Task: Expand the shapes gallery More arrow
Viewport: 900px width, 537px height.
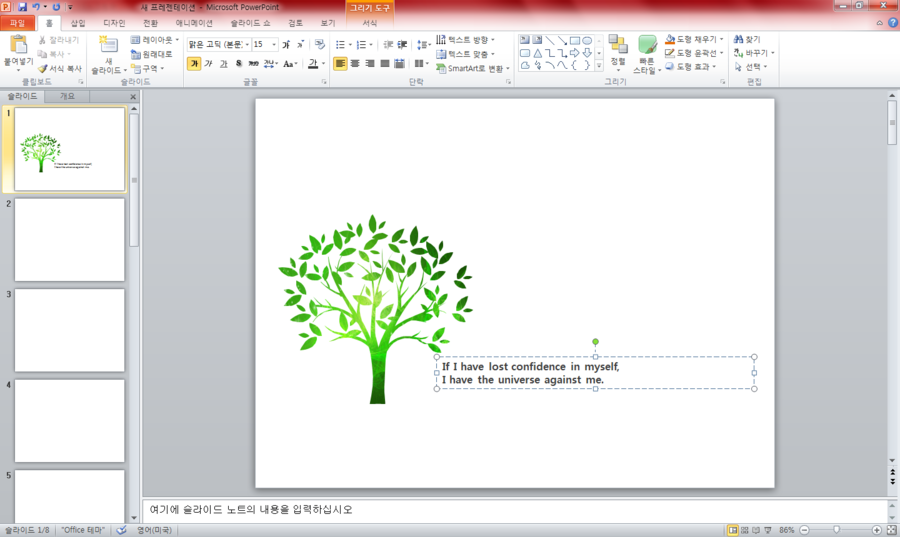Action: [599, 66]
